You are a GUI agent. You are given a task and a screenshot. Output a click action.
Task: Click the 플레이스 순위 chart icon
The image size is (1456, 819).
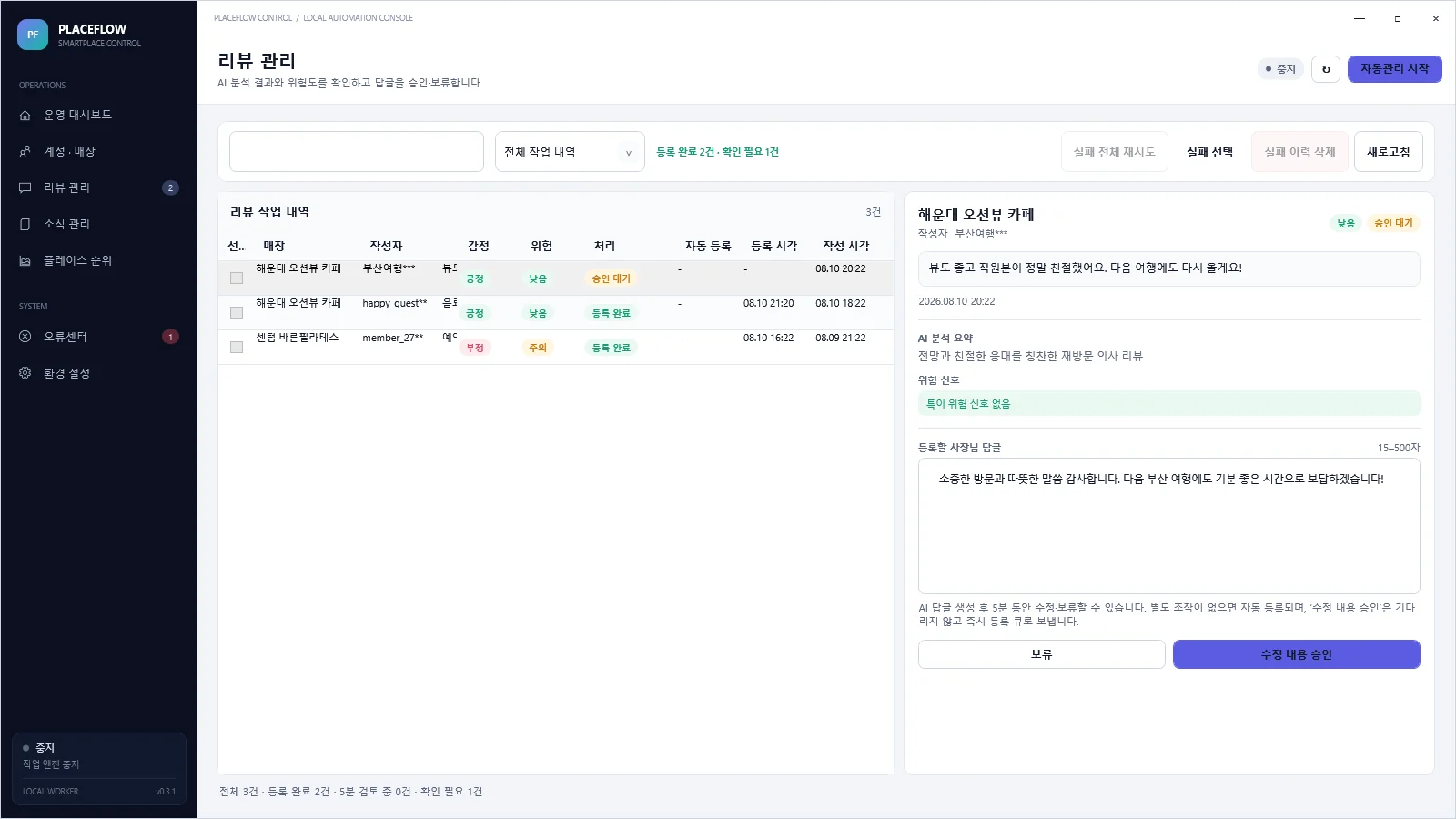click(x=25, y=260)
